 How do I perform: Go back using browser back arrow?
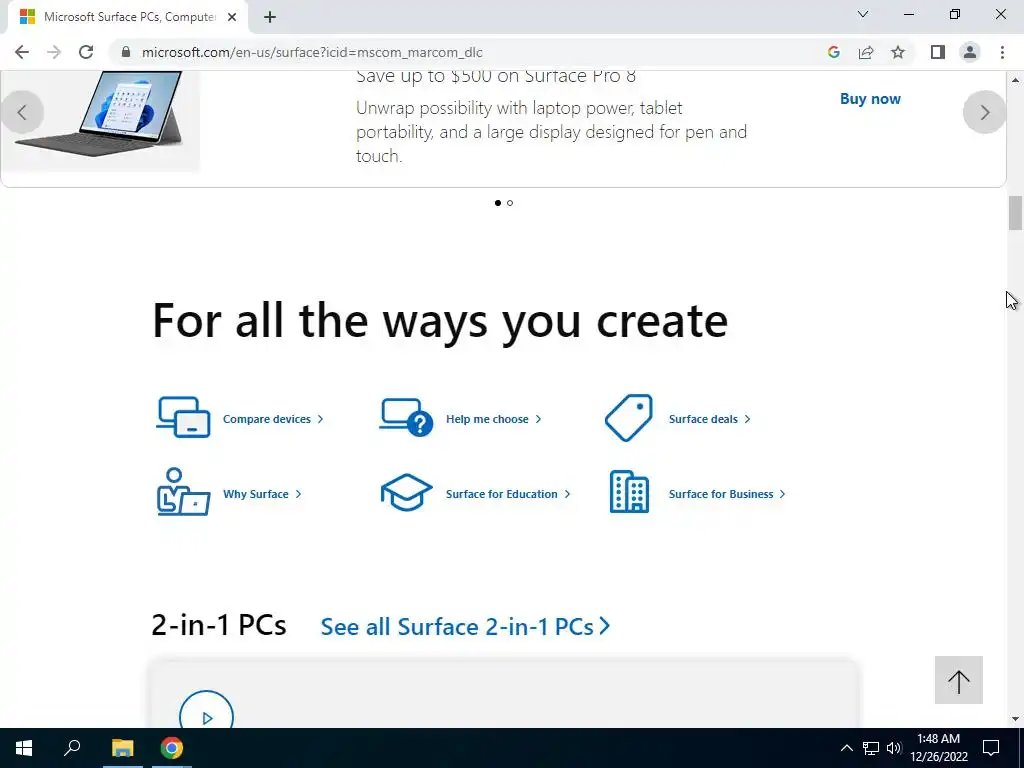22,52
